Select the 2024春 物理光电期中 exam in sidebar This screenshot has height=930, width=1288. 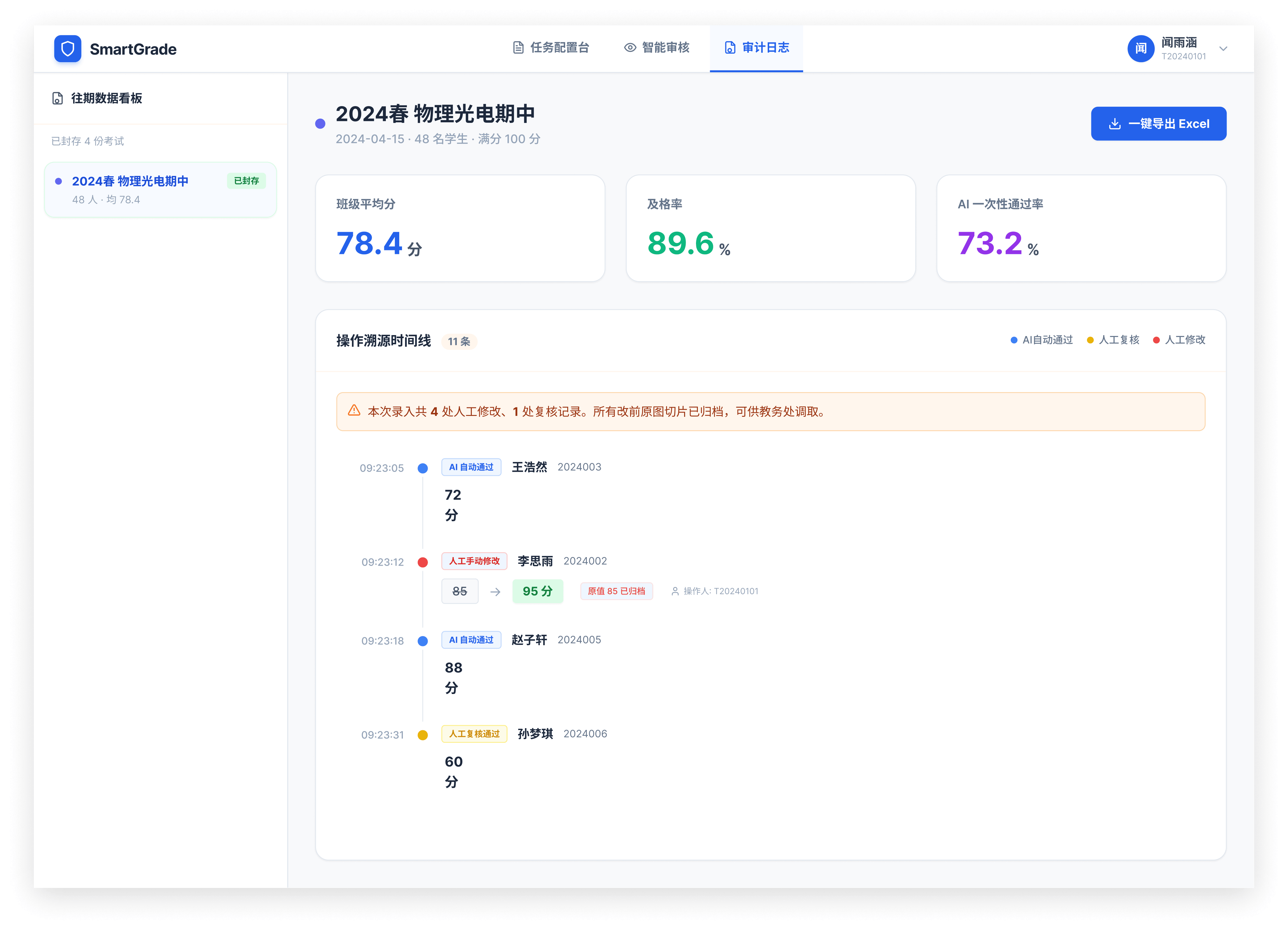click(161, 190)
